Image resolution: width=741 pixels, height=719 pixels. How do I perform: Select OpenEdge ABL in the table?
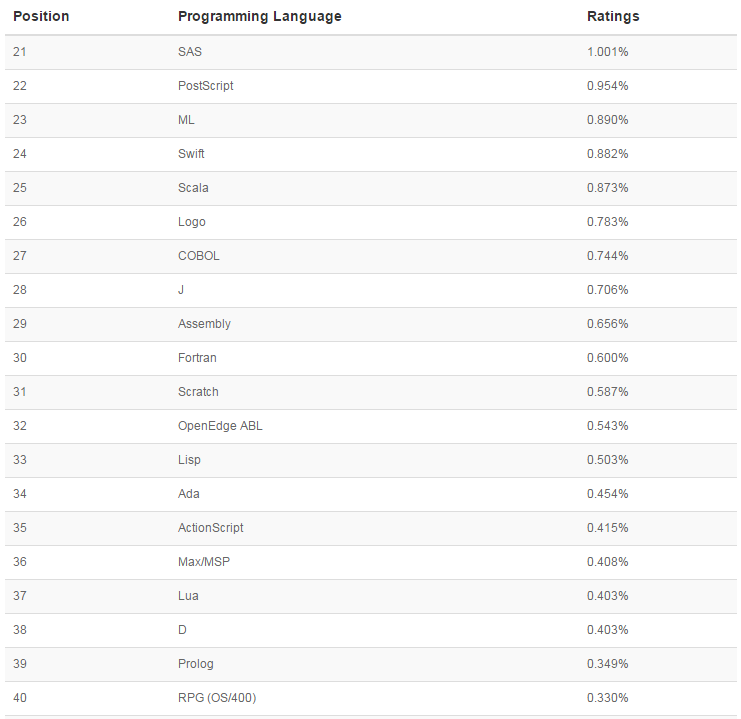pyautogui.click(x=220, y=426)
